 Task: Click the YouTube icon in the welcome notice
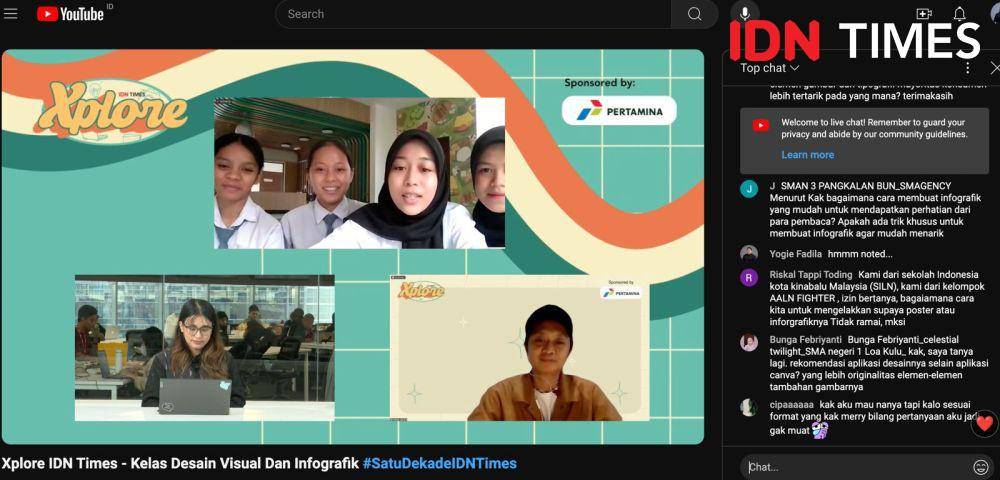click(x=761, y=126)
